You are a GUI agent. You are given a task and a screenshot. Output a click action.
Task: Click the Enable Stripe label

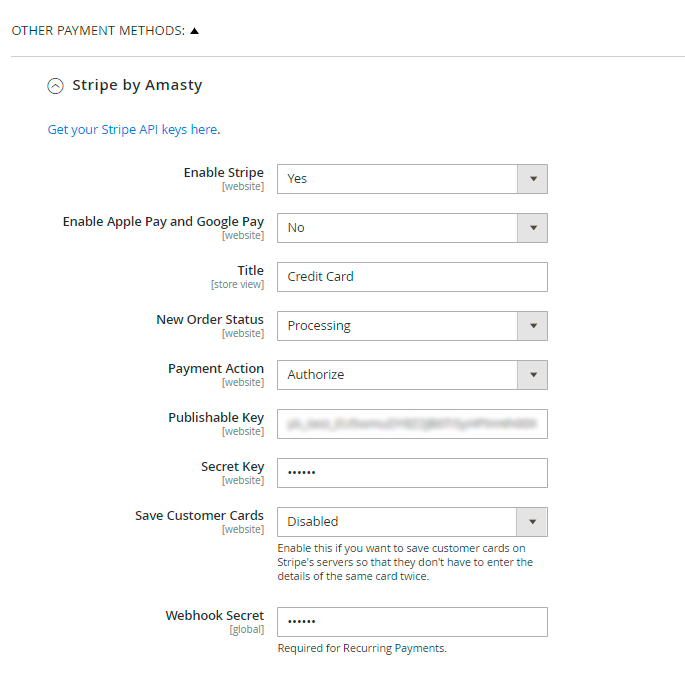click(223, 173)
